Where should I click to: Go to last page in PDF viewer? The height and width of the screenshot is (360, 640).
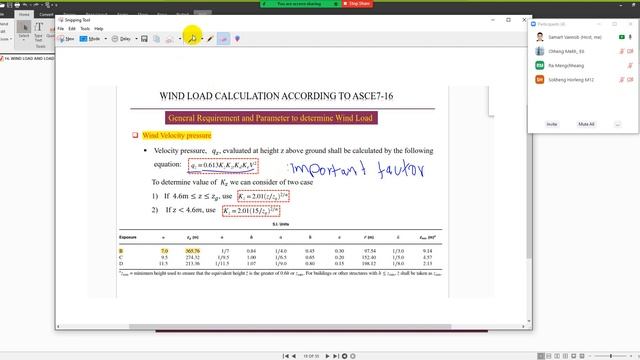[336, 356]
